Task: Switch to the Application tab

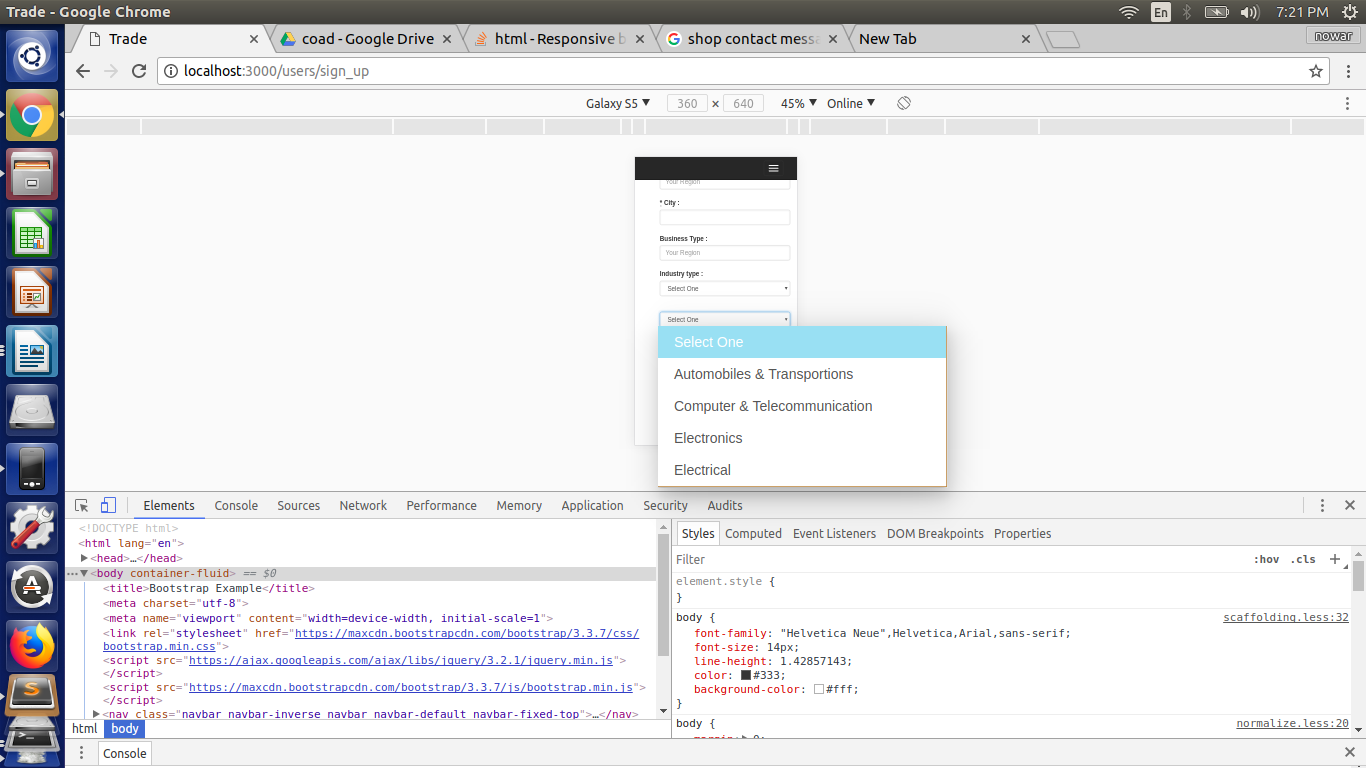Action: click(x=592, y=506)
